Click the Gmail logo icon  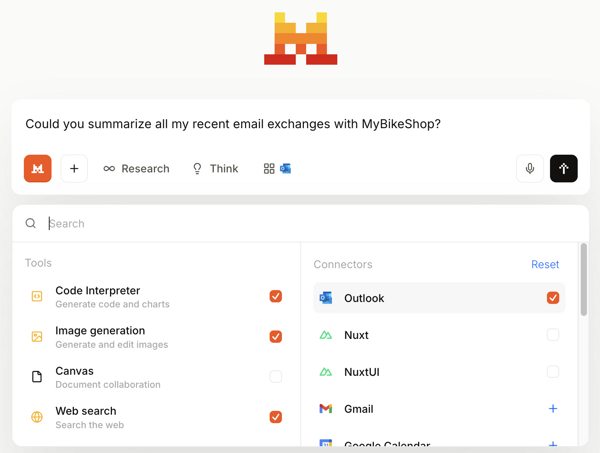(x=326, y=409)
